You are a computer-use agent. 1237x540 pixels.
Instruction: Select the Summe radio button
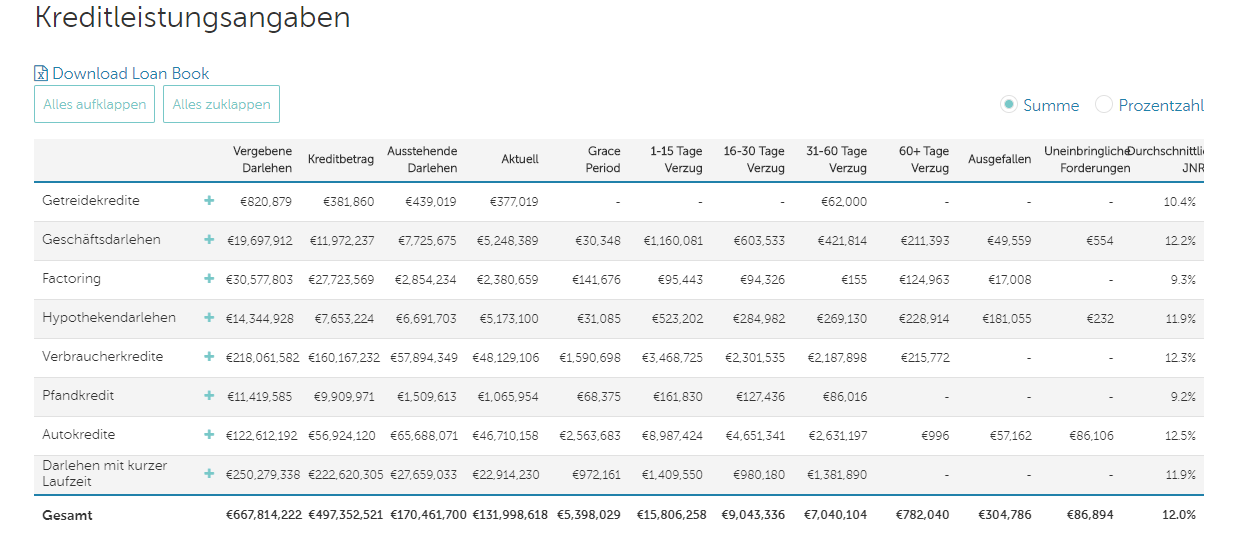point(1009,105)
